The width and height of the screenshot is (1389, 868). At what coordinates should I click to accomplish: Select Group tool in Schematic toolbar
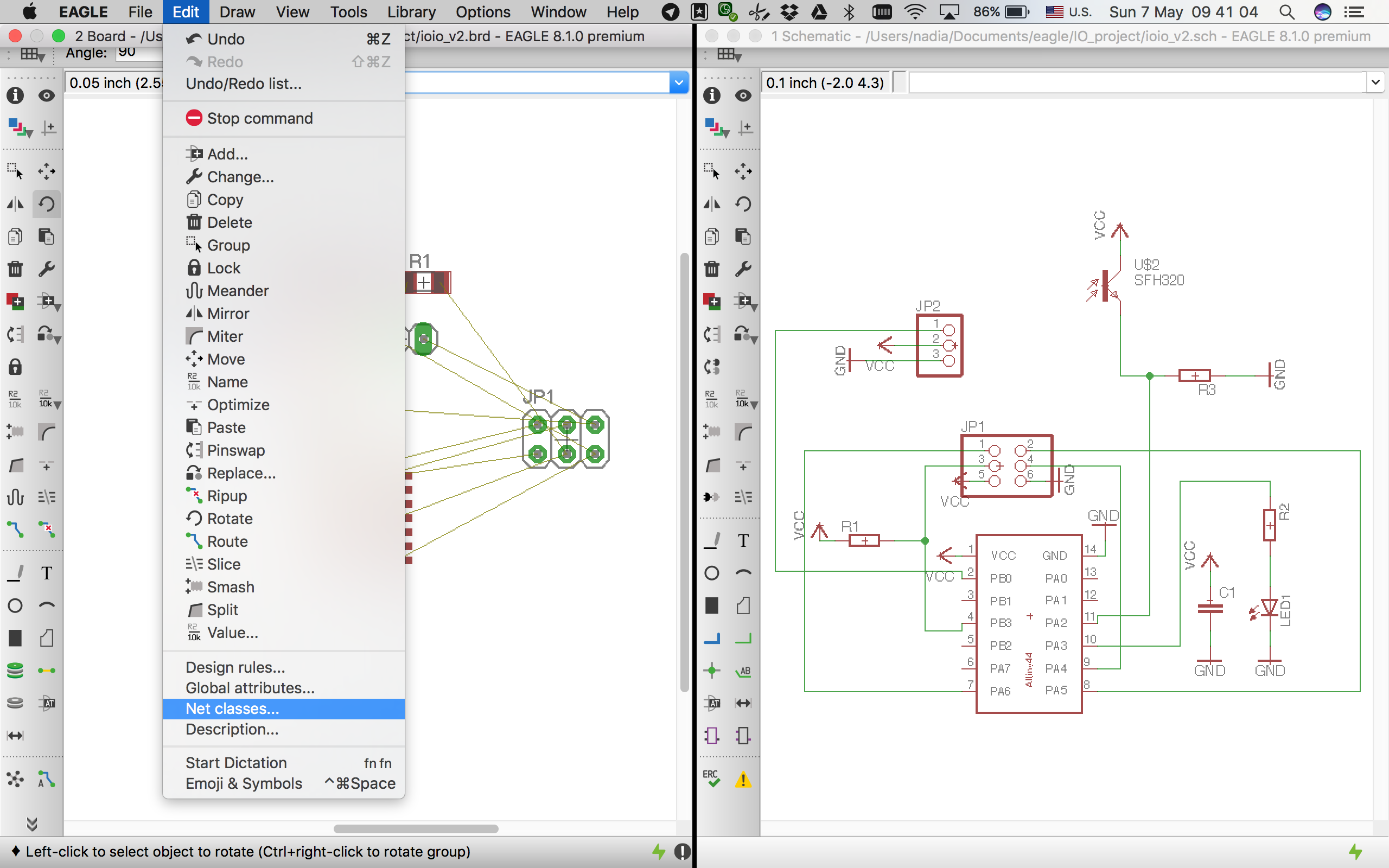pyautogui.click(x=712, y=171)
